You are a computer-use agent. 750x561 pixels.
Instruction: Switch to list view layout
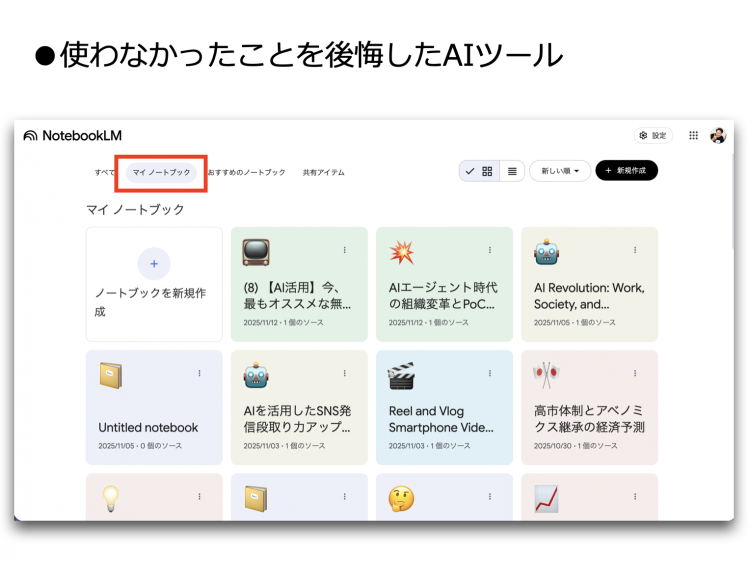pos(512,171)
